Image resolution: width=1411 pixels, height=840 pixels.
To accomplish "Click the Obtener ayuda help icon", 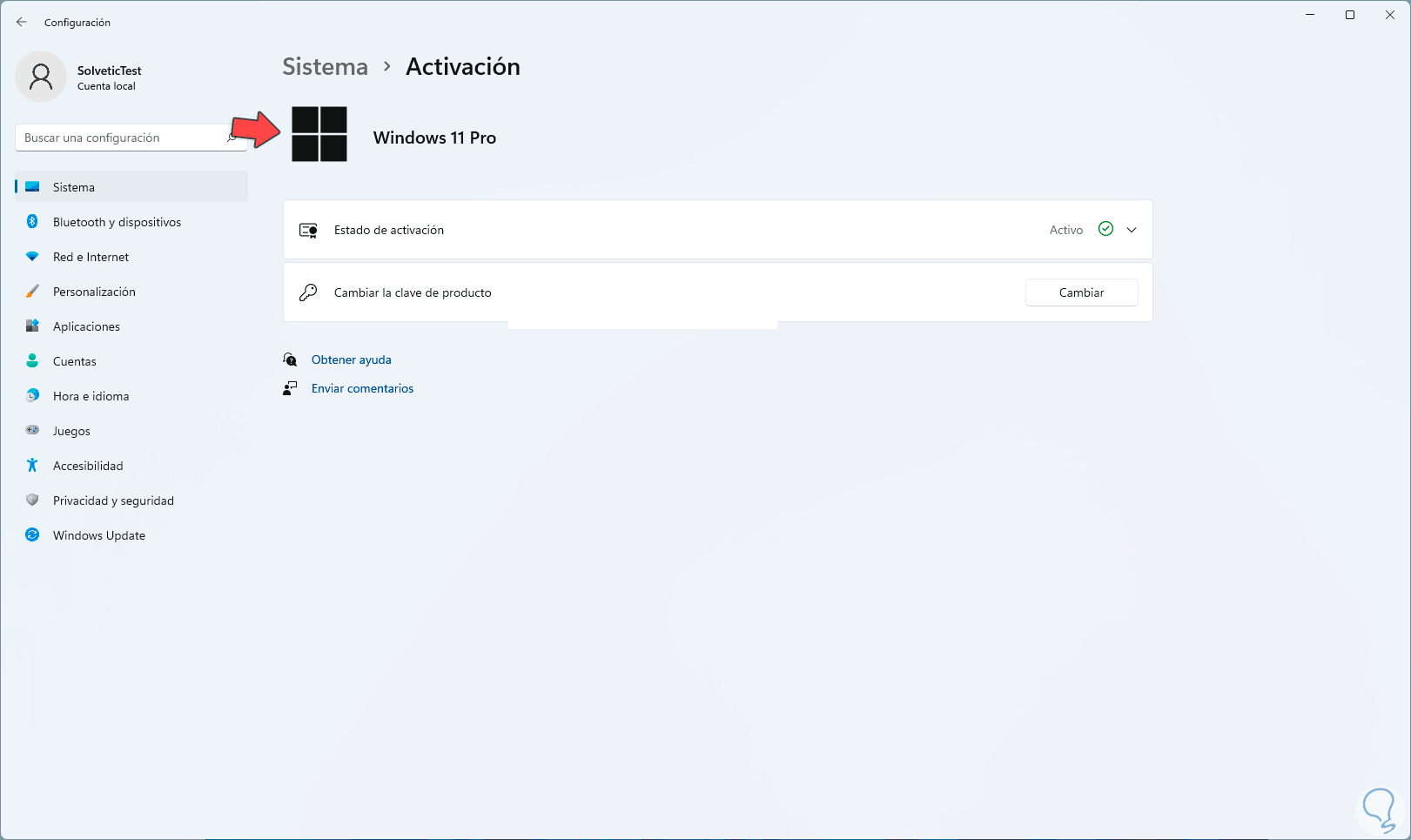I will coord(290,360).
